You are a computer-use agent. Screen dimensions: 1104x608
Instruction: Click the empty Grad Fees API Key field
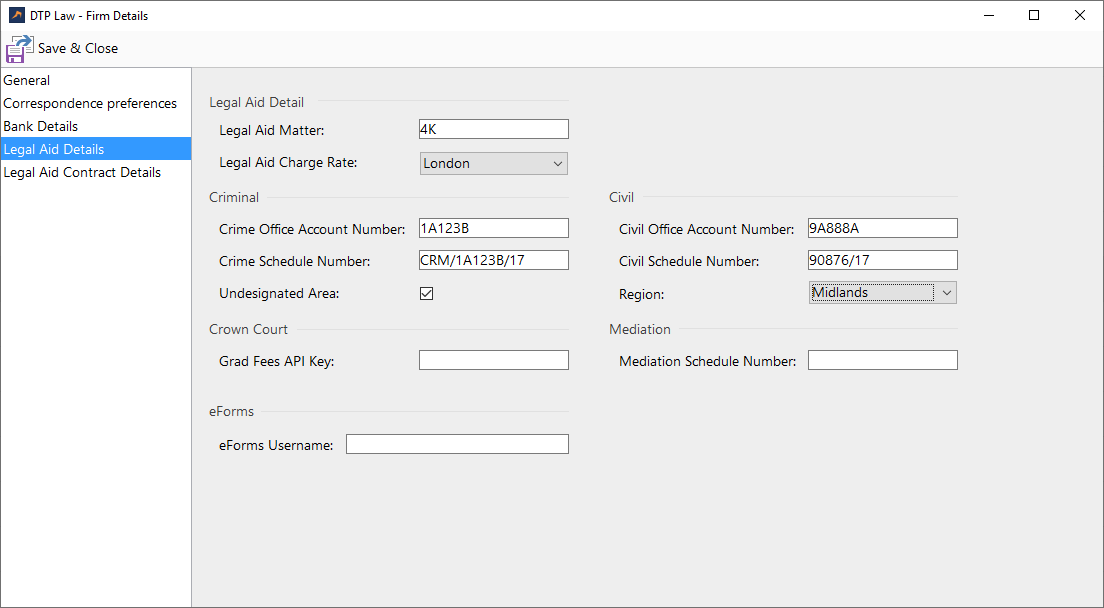point(494,360)
